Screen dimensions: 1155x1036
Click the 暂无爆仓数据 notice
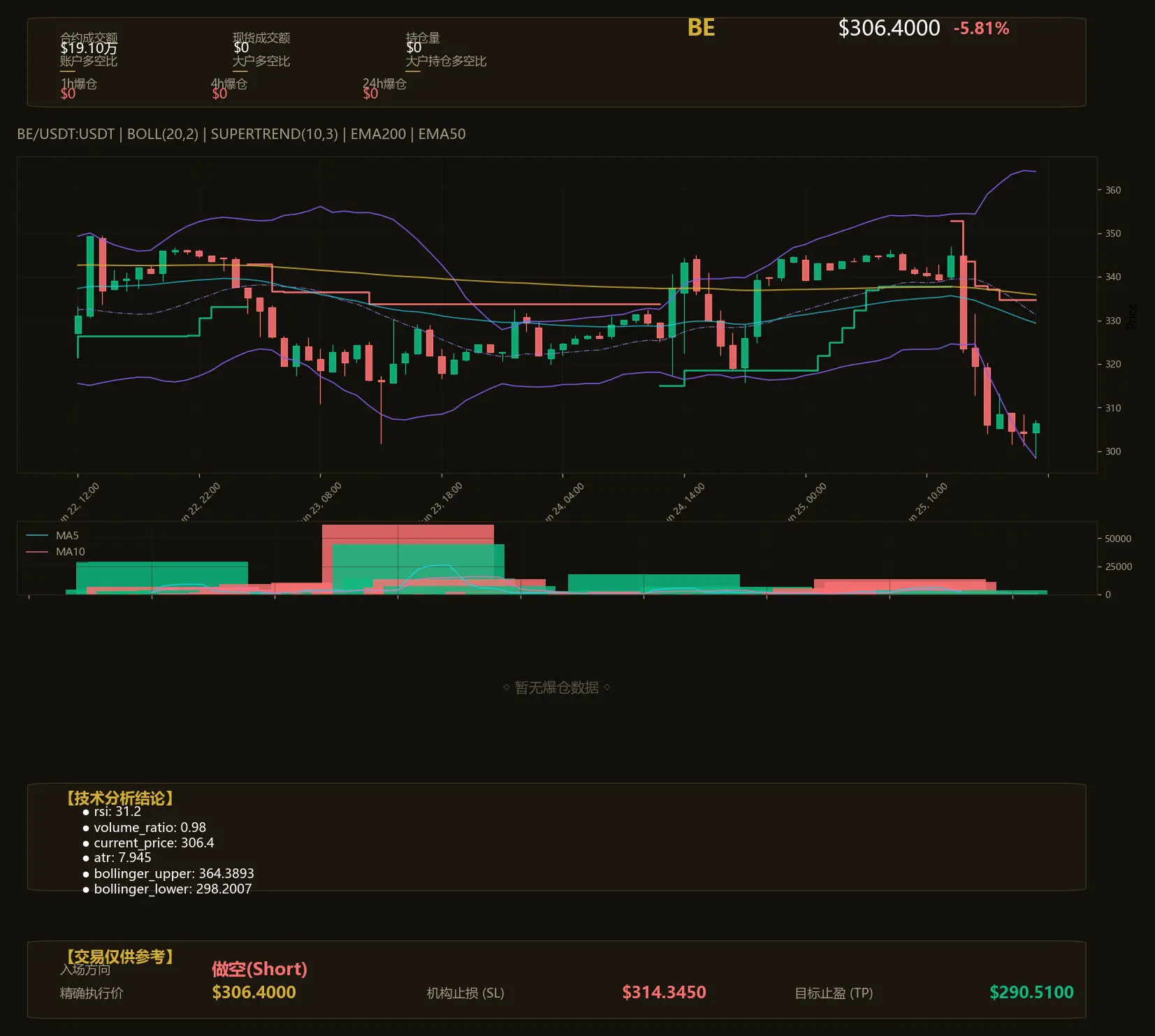(x=556, y=687)
